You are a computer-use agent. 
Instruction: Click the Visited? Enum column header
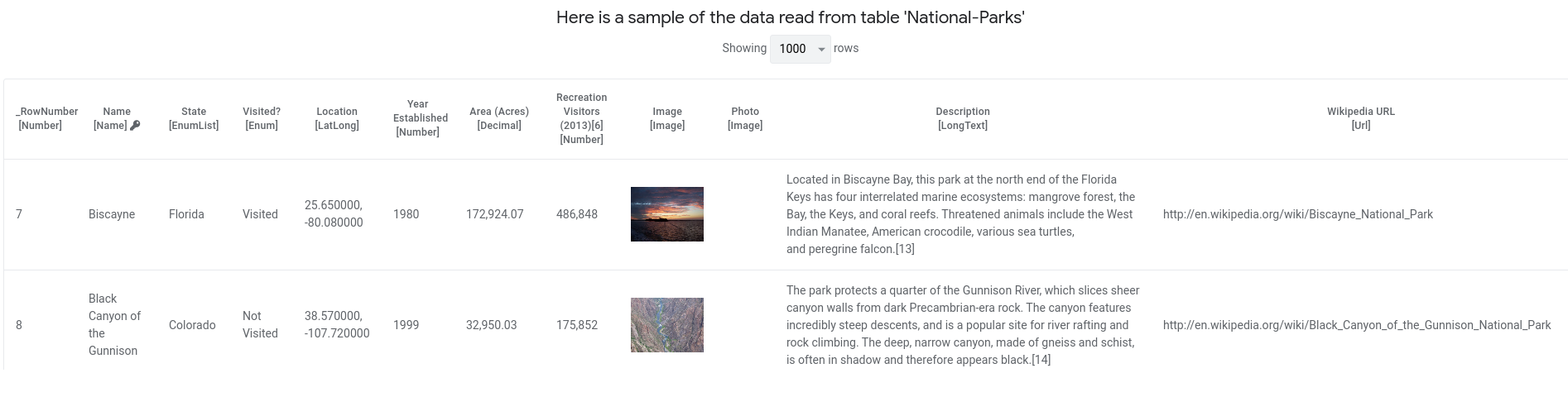262,118
